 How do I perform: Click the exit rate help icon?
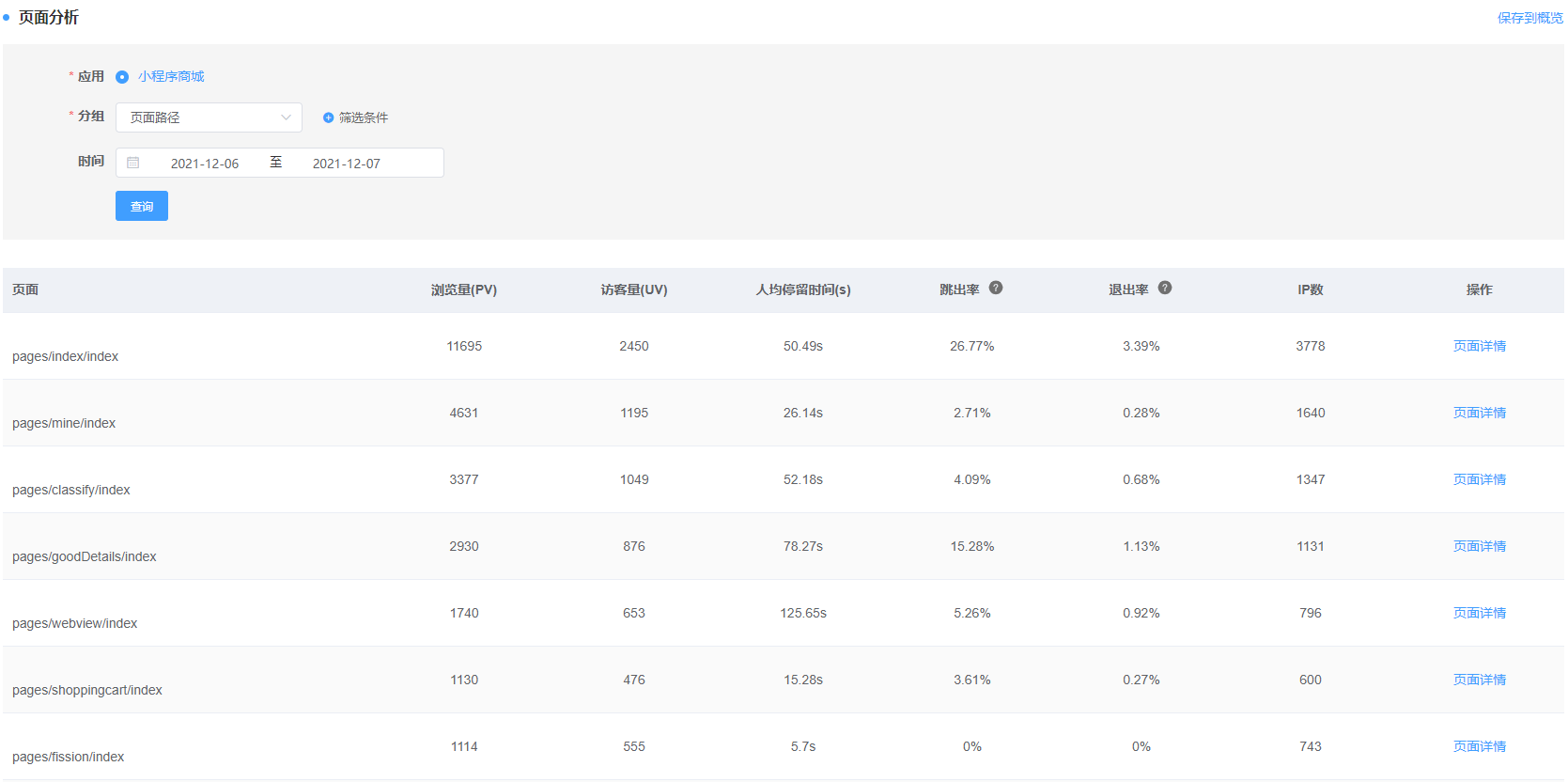(x=1165, y=288)
